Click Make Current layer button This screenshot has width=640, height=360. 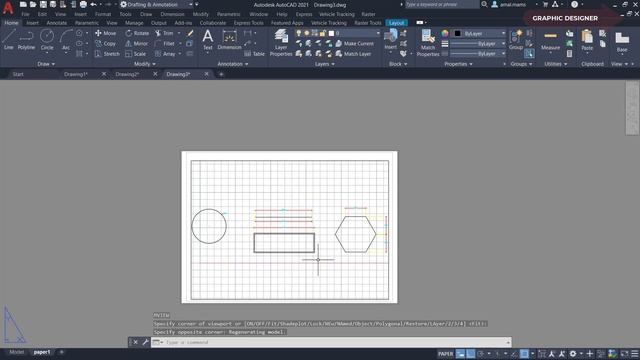click(355, 43)
